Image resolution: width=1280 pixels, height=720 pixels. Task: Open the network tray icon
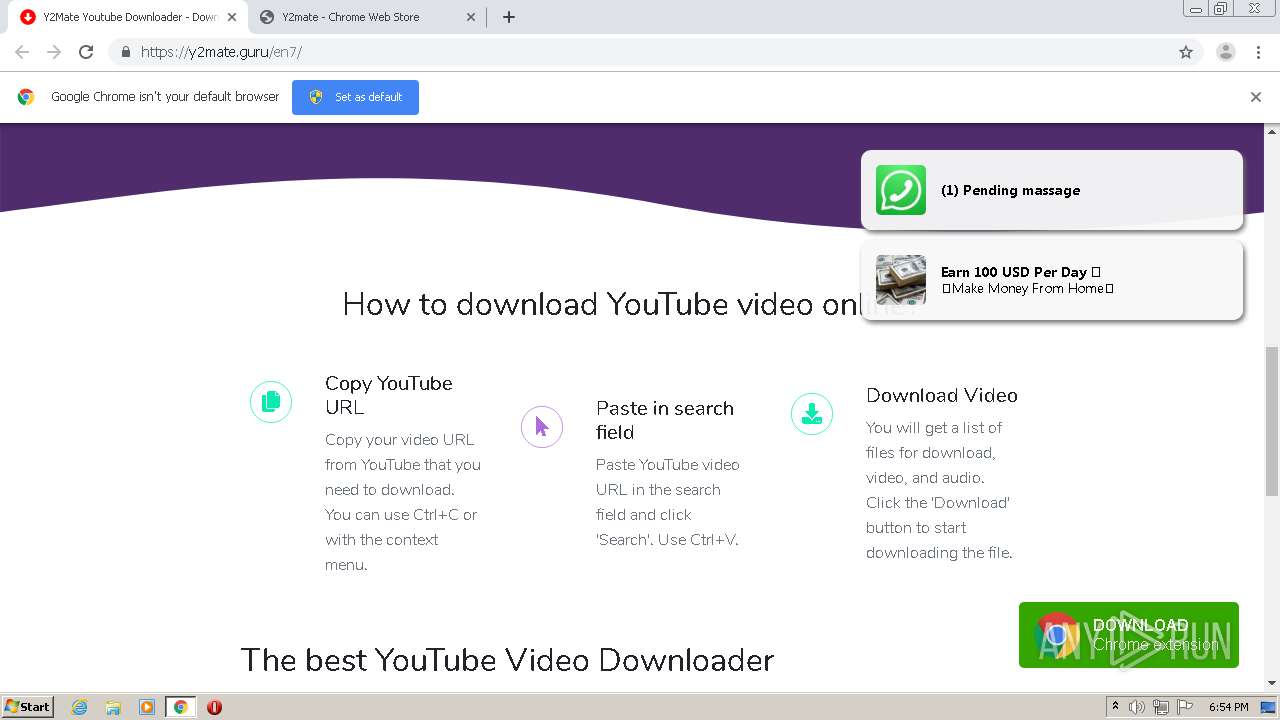pyautogui.click(x=1161, y=707)
